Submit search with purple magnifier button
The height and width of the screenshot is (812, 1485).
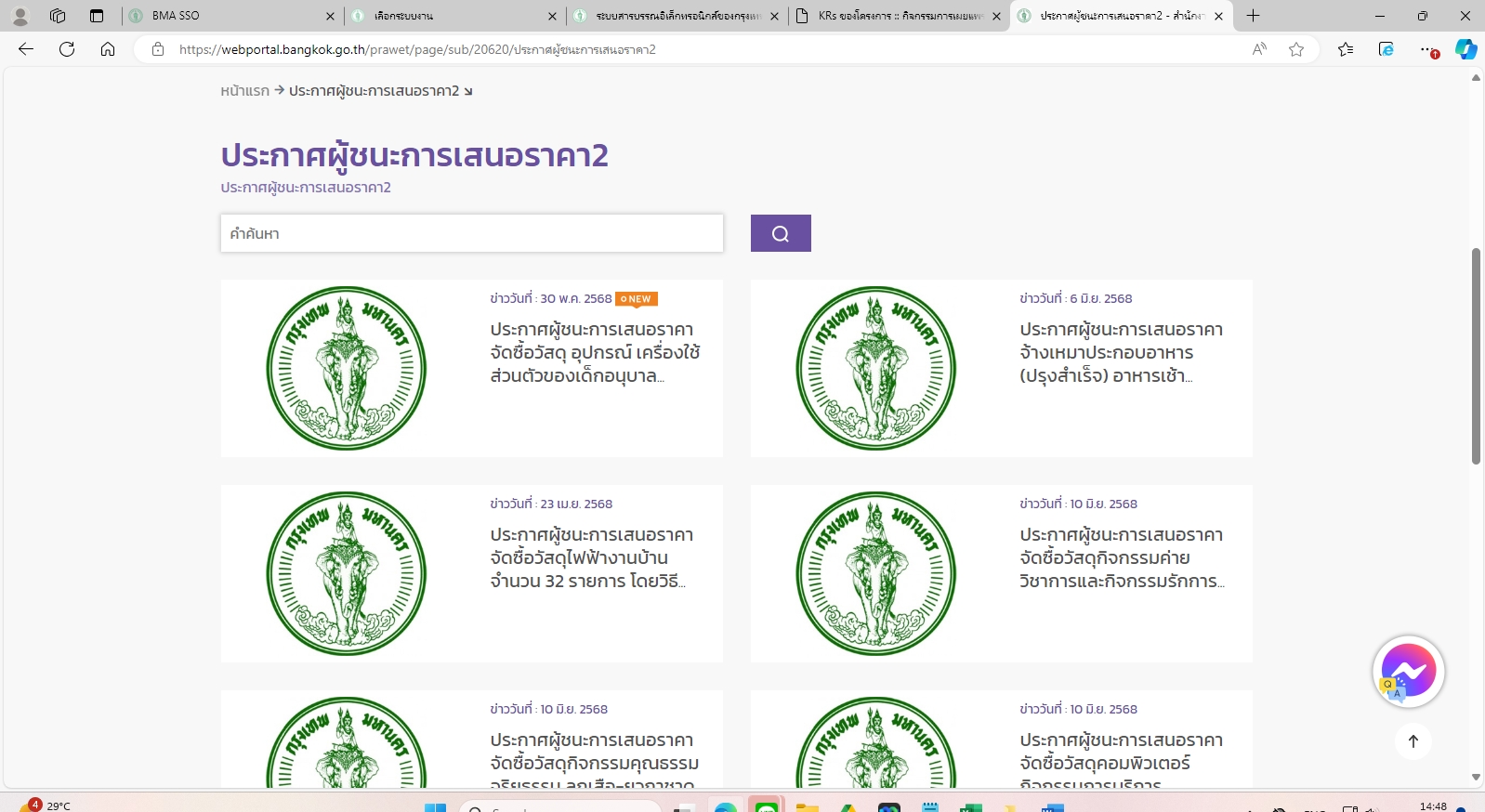(x=781, y=233)
